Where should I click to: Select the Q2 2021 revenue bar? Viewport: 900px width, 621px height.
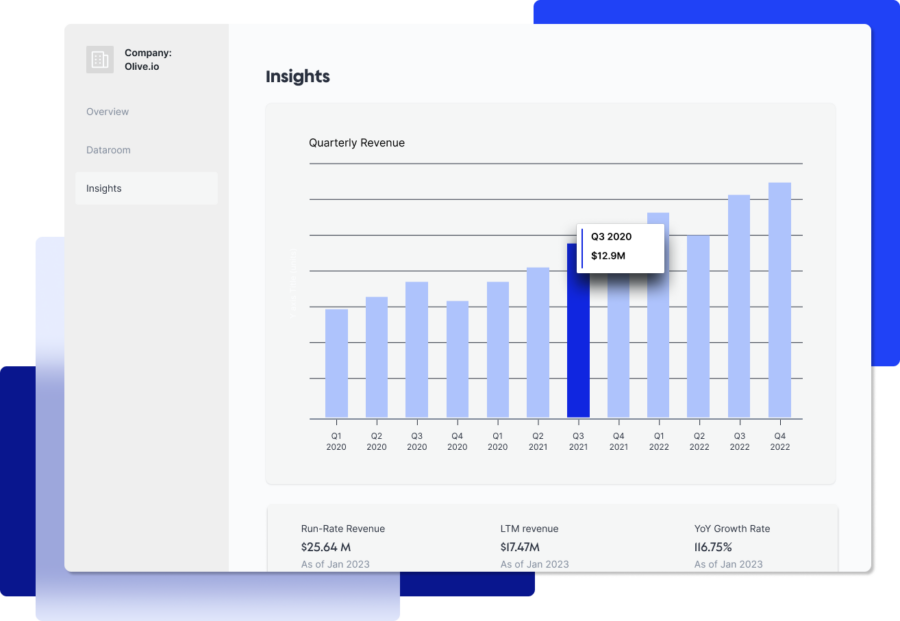pyautogui.click(x=538, y=342)
